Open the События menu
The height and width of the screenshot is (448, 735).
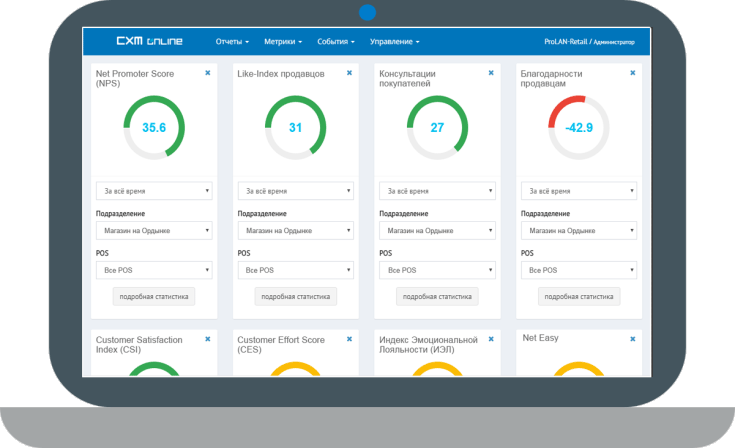pyautogui.click(x=336, y=42)
